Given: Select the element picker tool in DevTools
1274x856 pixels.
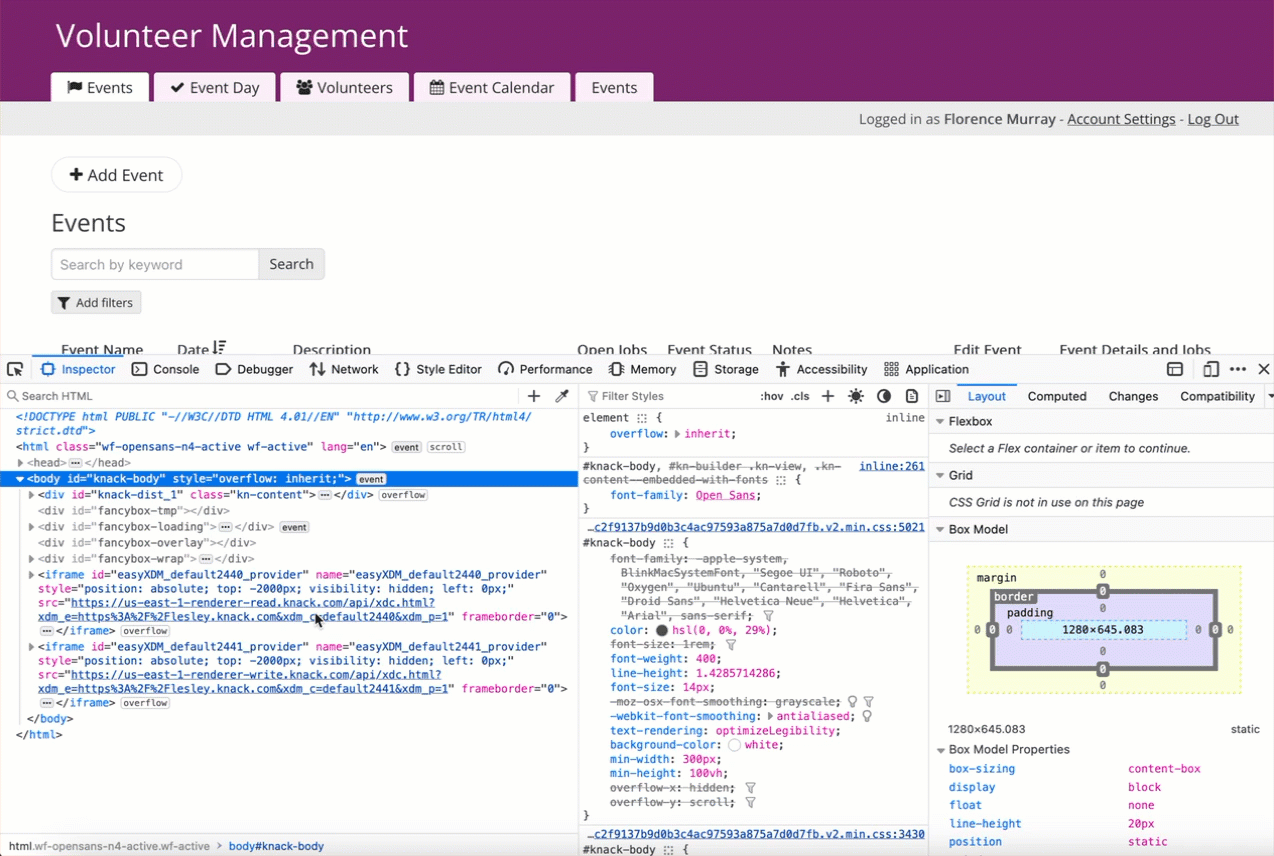Looking at the screenshot, I should pos(14,369).
